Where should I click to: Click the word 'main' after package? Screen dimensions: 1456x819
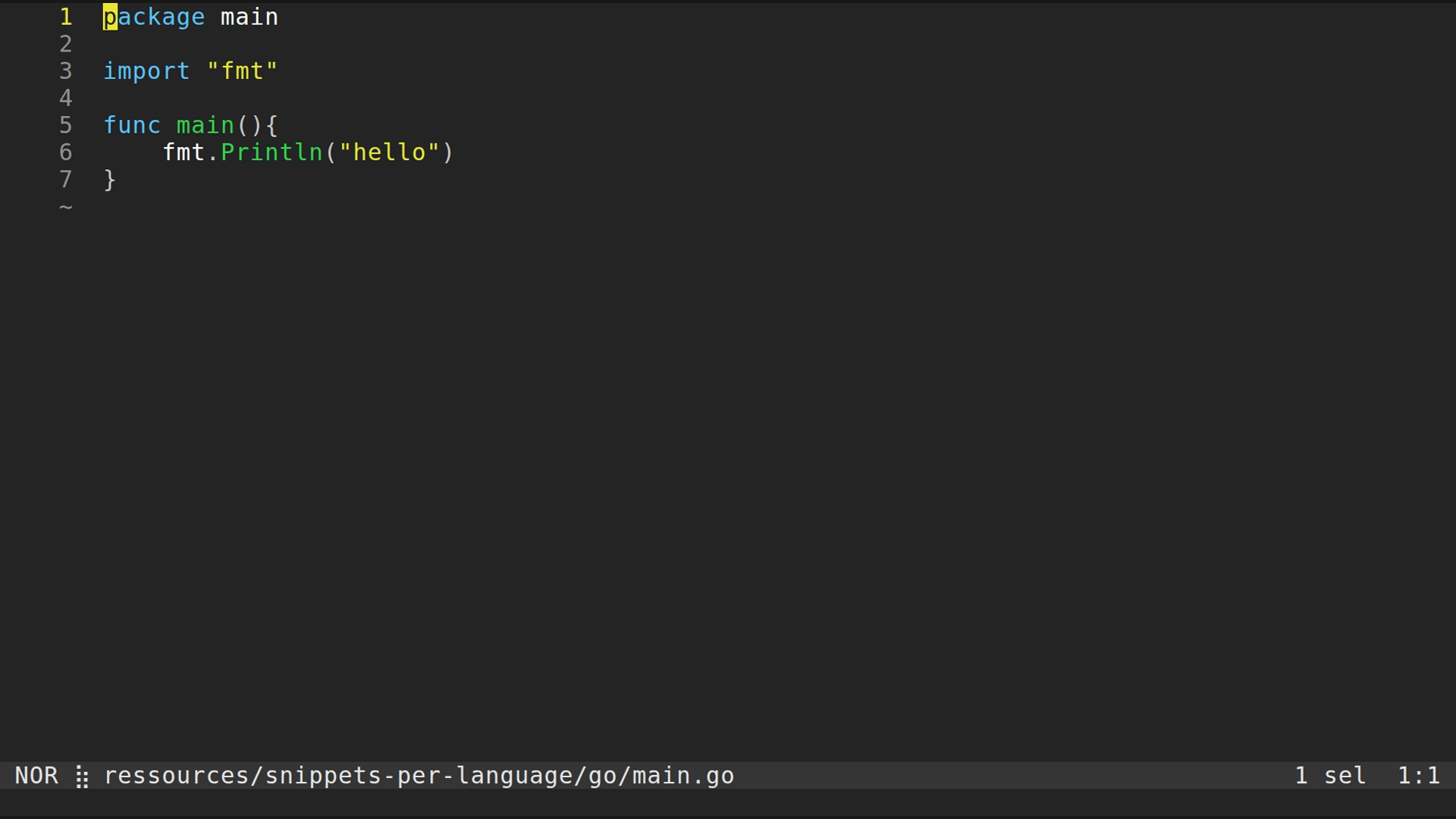(x=249, y=17)
